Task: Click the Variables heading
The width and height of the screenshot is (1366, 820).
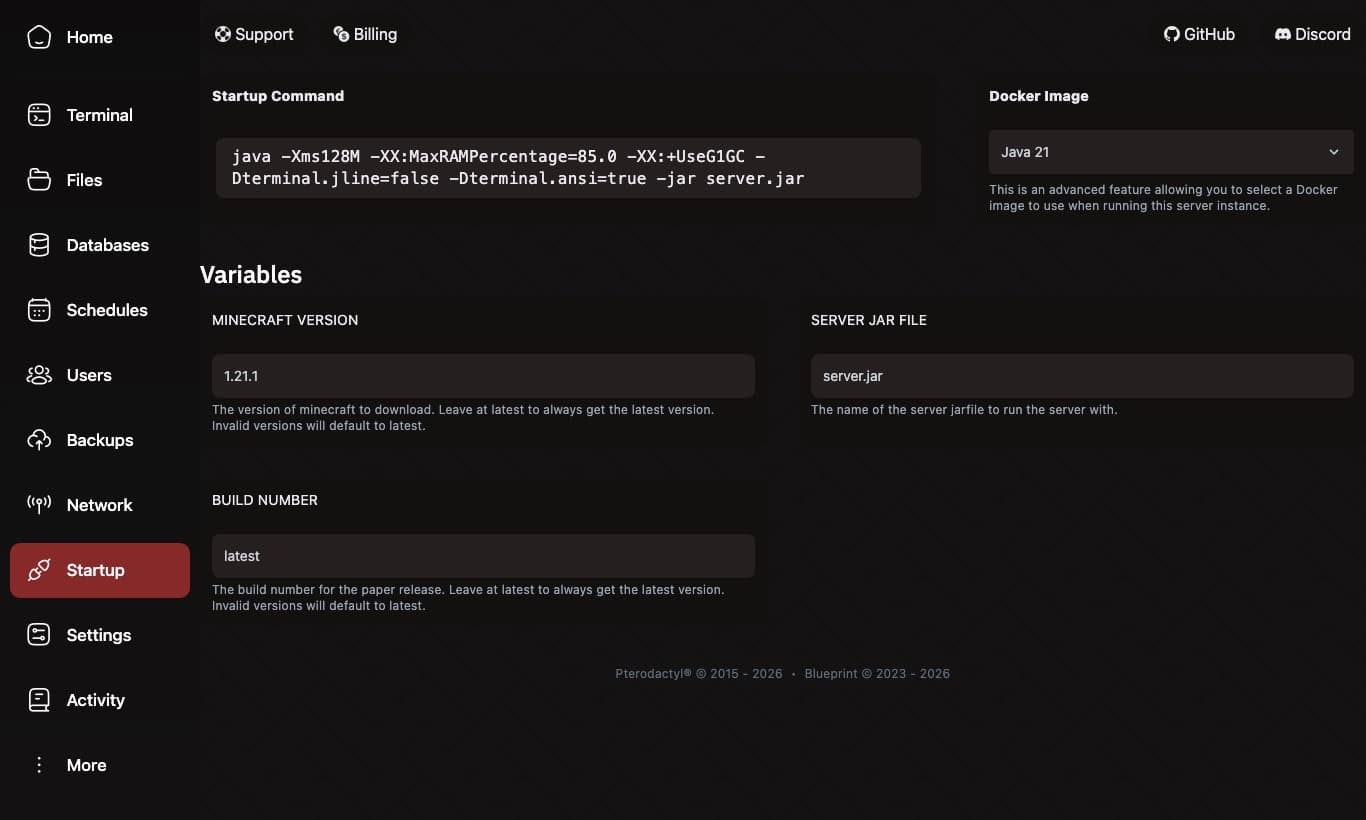Action: point(251,275)
